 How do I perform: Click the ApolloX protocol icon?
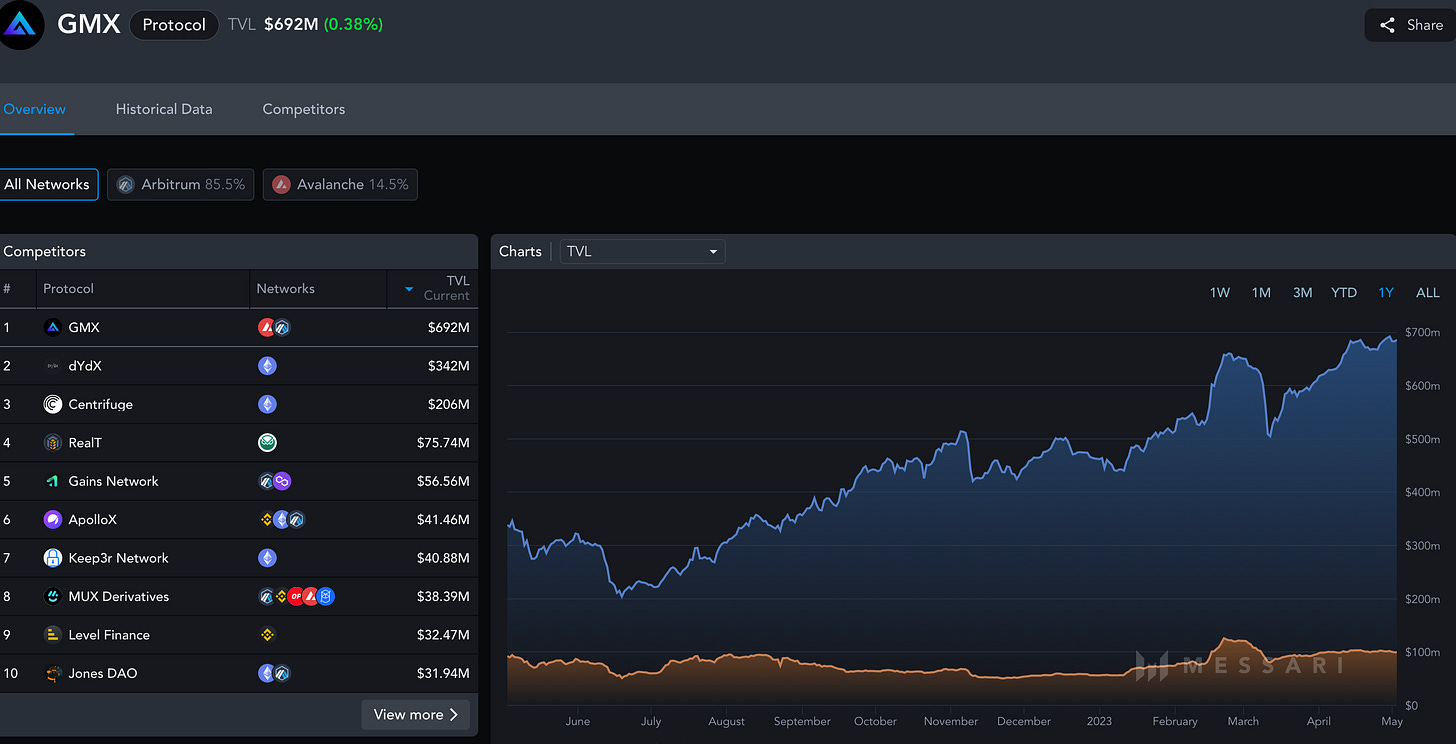[x=53, y=519]
